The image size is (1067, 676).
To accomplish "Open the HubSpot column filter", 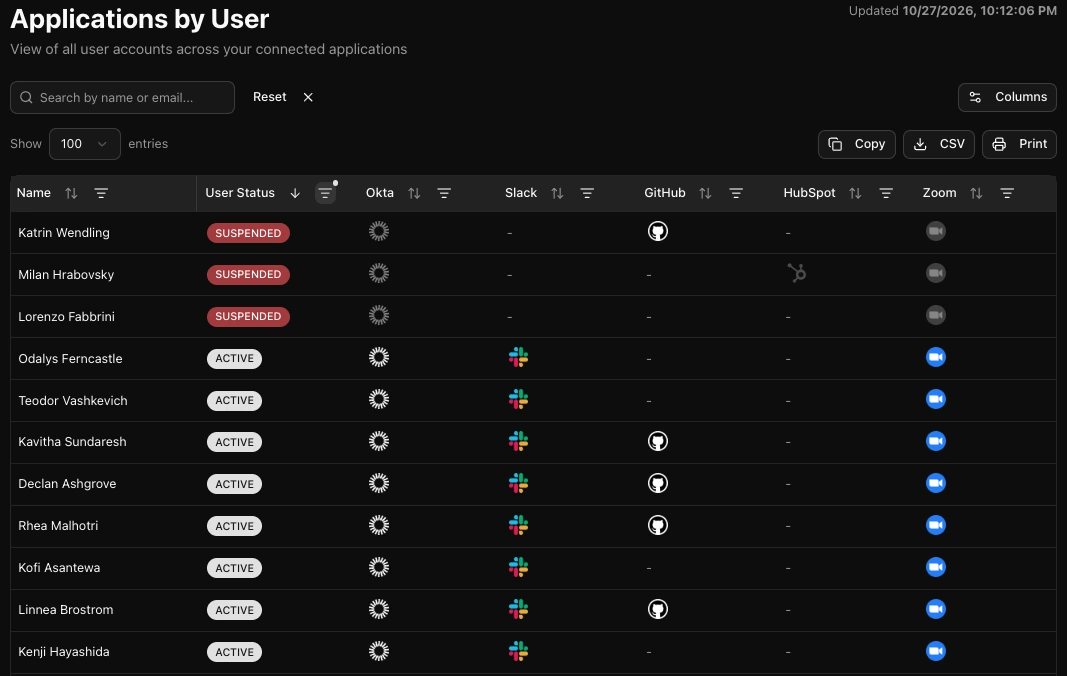I will pos(885,193).
